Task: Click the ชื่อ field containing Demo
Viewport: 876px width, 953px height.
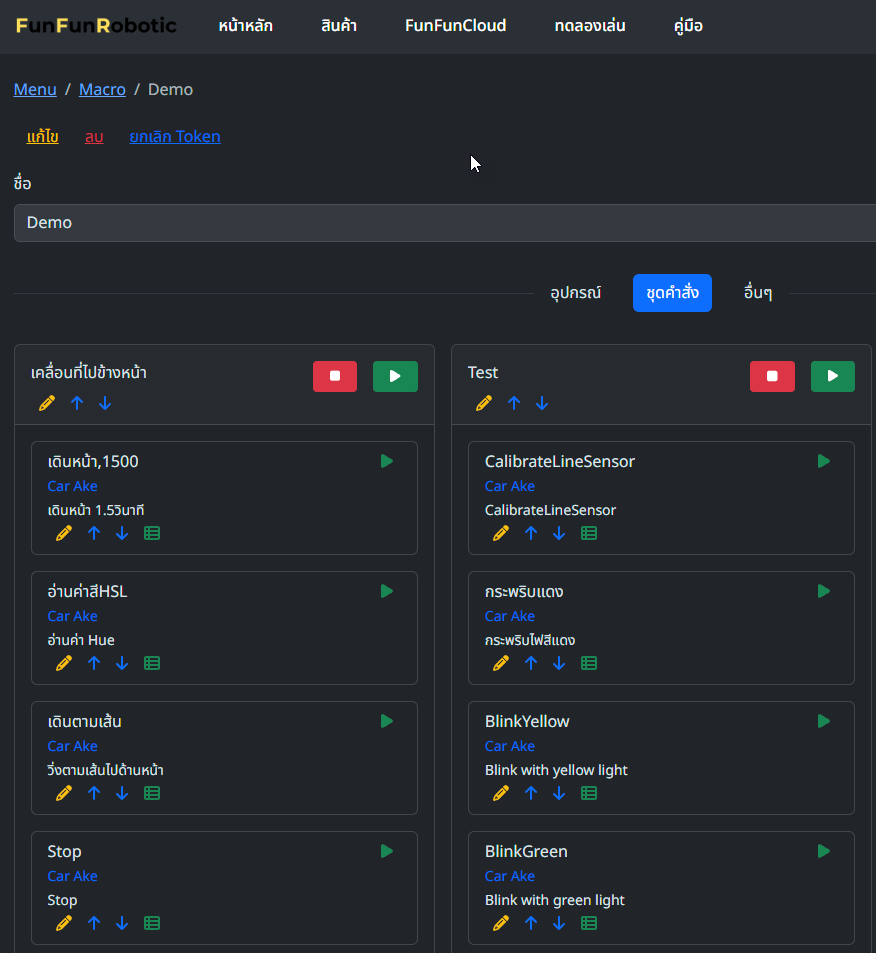Action: pos(445,222)
